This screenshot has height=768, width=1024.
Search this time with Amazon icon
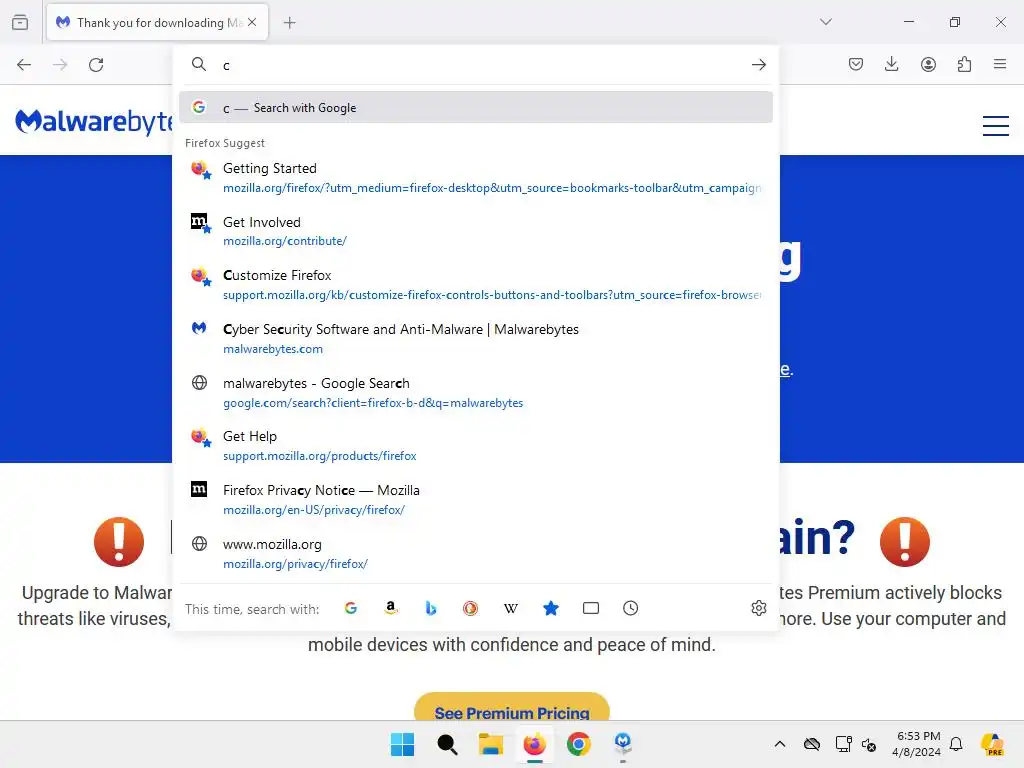391,608
